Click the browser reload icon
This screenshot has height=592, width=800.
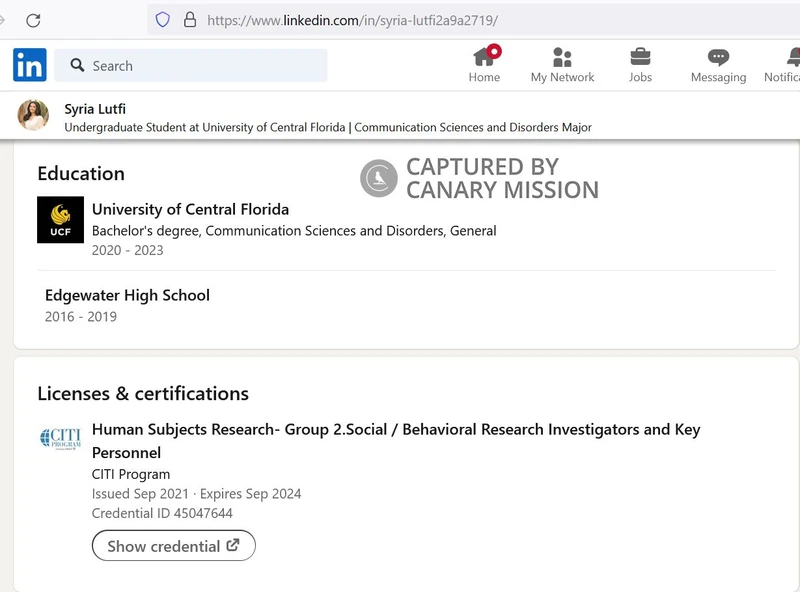tap(33, 20)
